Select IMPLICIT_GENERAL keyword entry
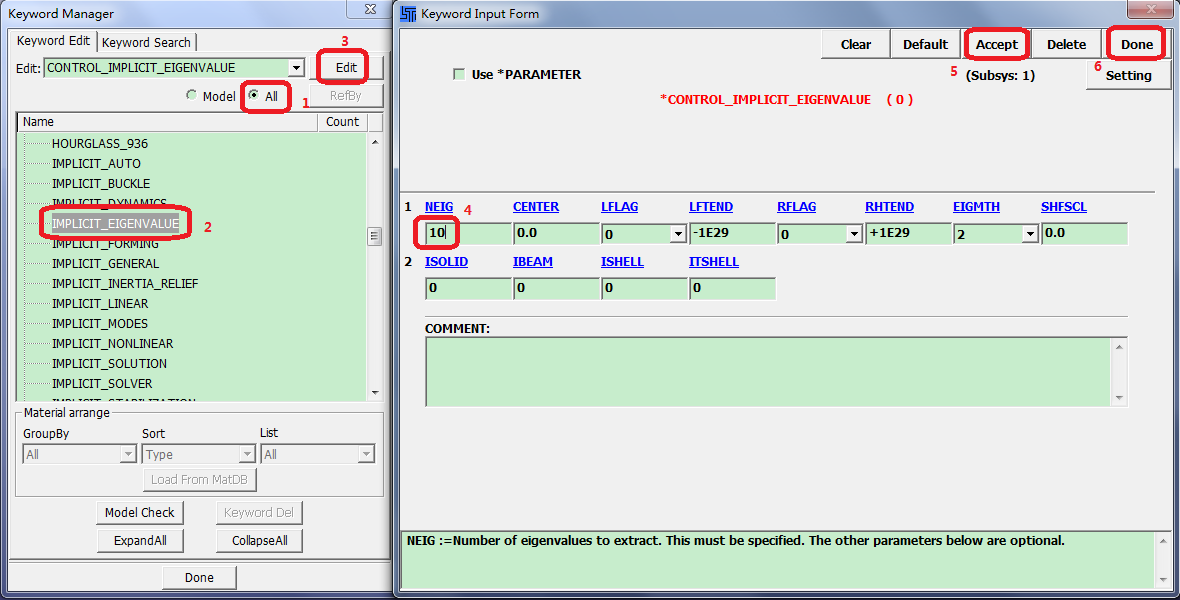The height and width of the screenshot is (600, 1180). click(105, 263)
